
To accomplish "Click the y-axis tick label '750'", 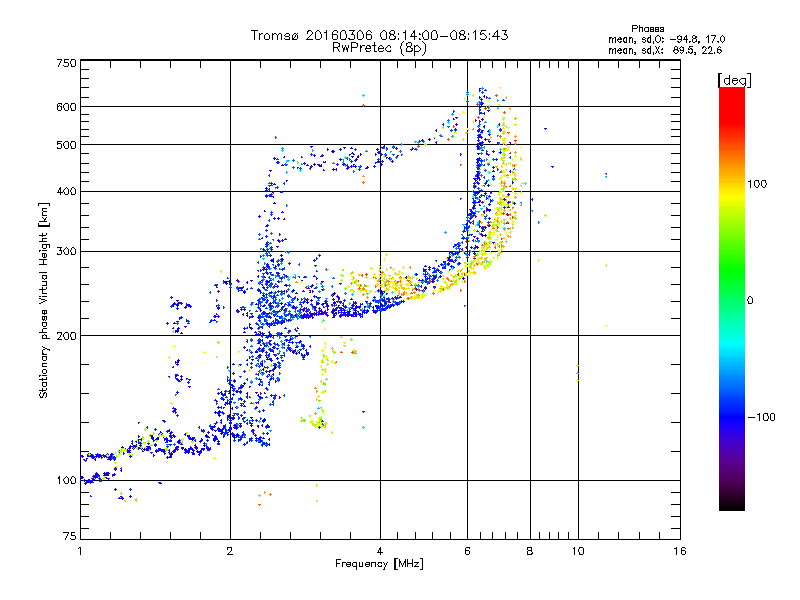I will tap(66, 63).
